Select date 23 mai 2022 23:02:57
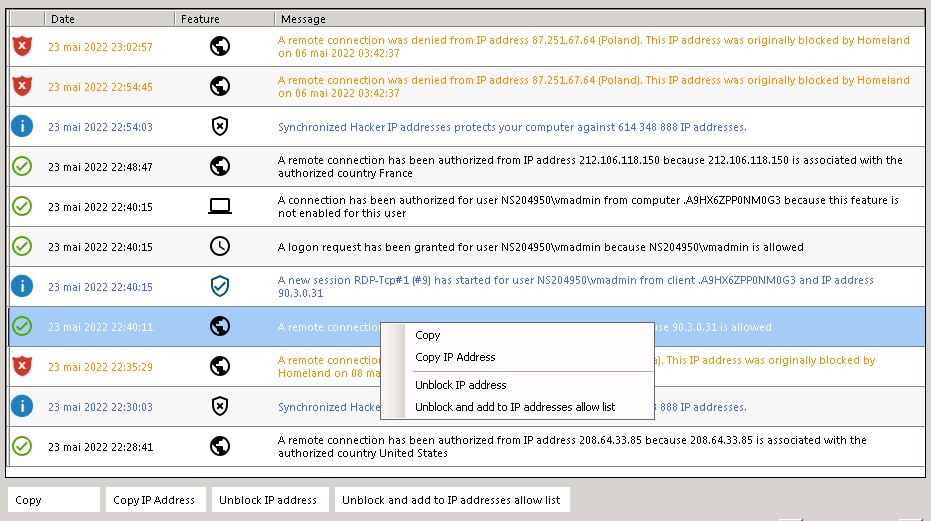The height and width of the screenshot is (521, 931). pyautogui.click(x=100, y=47)
